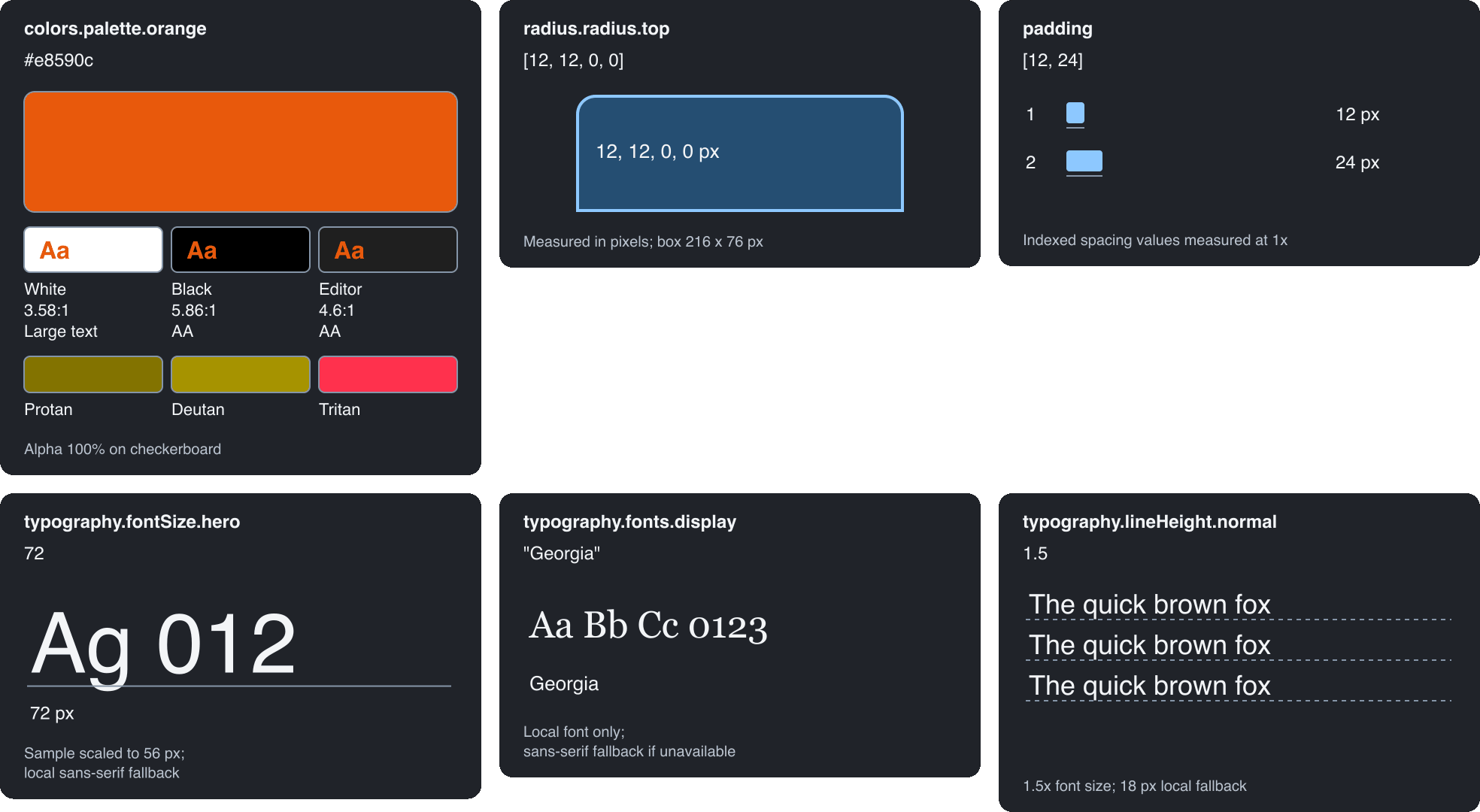The image size is (1480, 812).
Task: Select the Protan simulation swatch
Action: [x=93, y=374]
